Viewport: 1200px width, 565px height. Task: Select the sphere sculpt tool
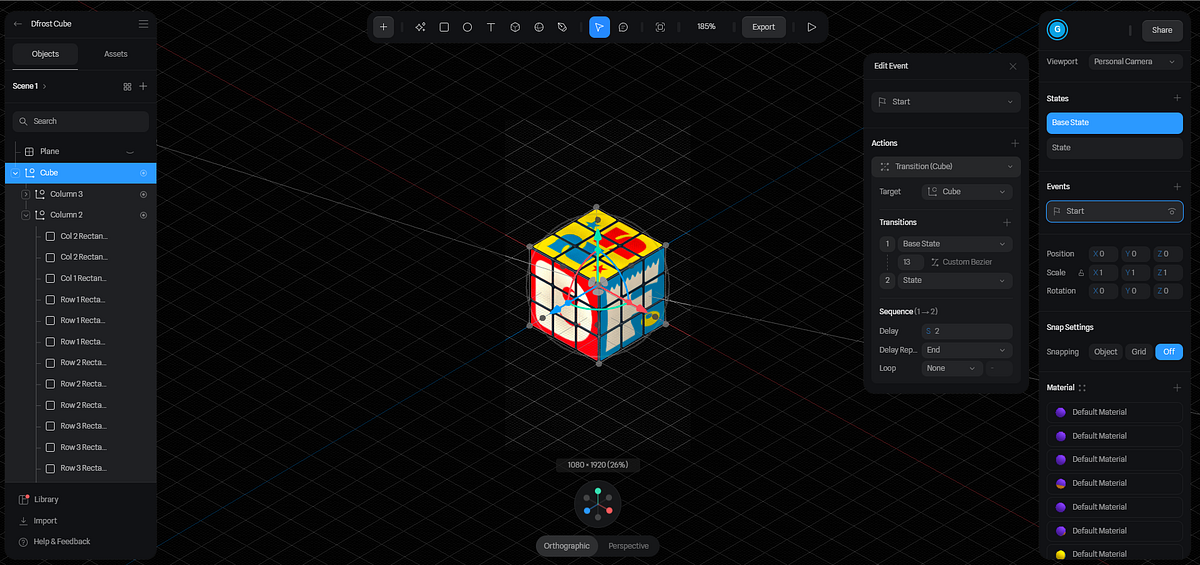click(x=539, y=27)
